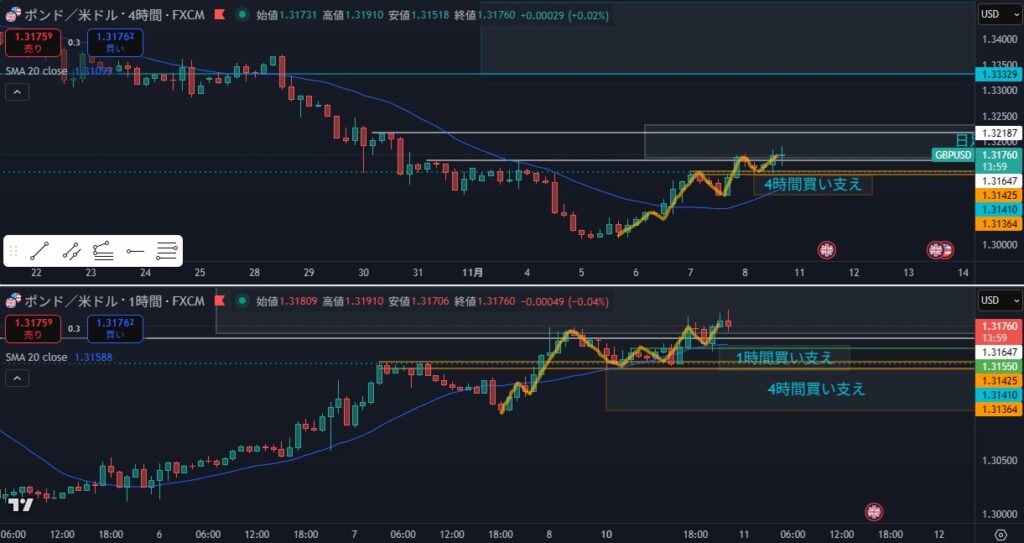Collapse the indicator legend on 4-hour chart
The height and width of the screenshot is (543, 1024).
click(x=16, y=92)
